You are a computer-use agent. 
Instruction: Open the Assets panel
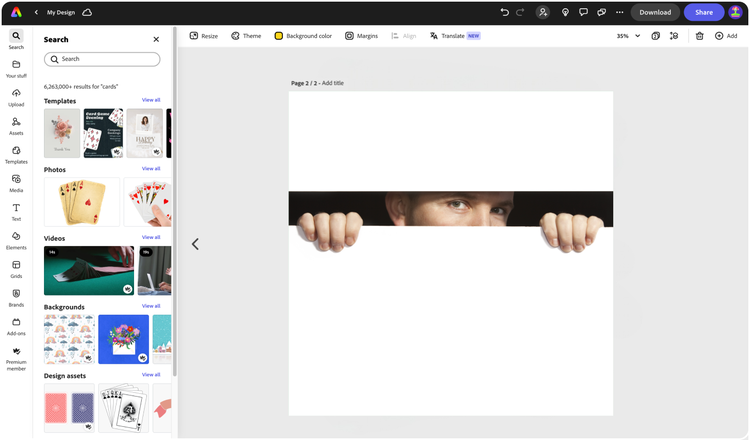(16, 126)
